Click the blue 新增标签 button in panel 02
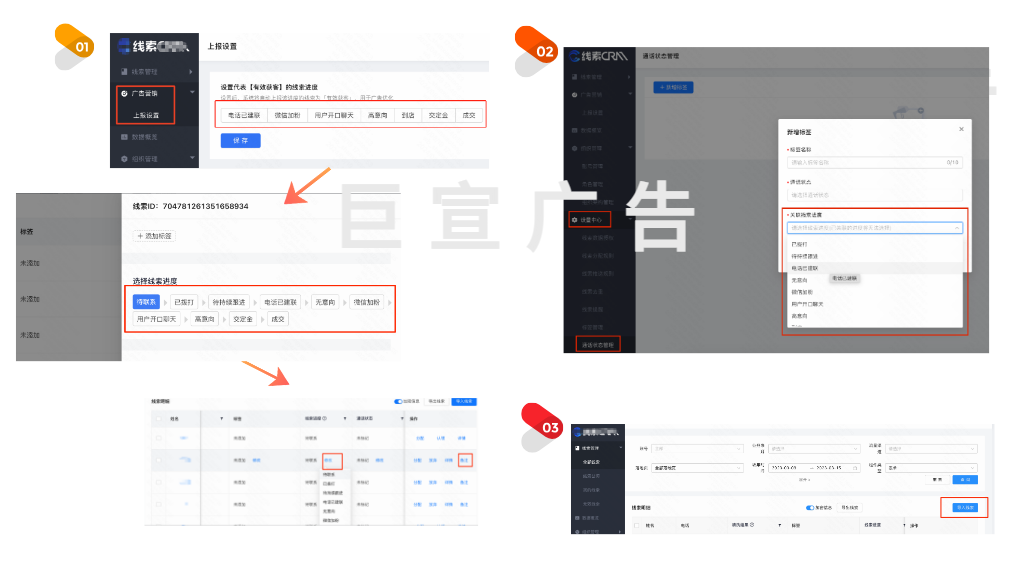Image resolution: width=1036 pixels, height=570 pixels. point(674,88)
